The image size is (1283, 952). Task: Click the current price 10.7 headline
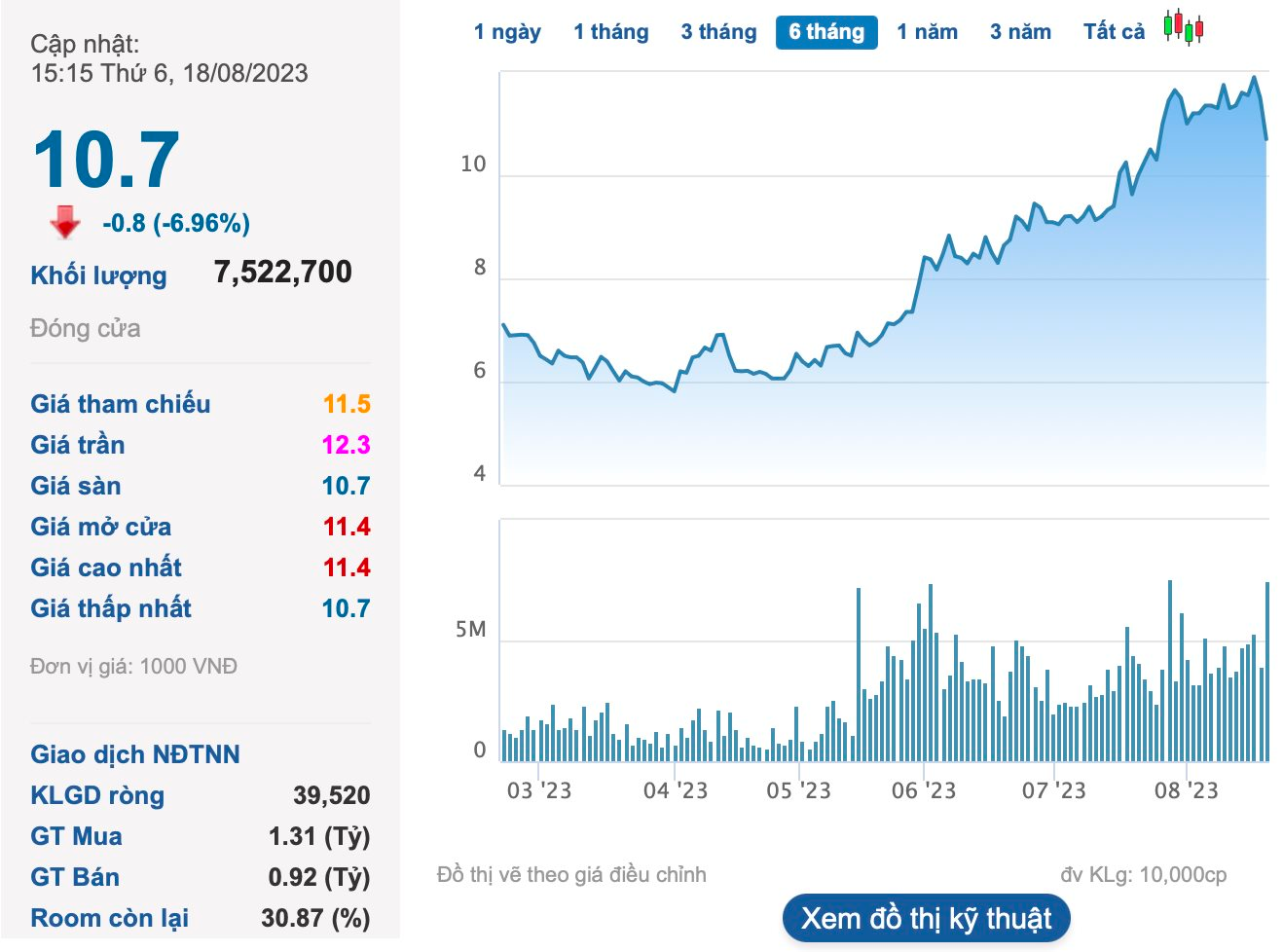point(105,160)
